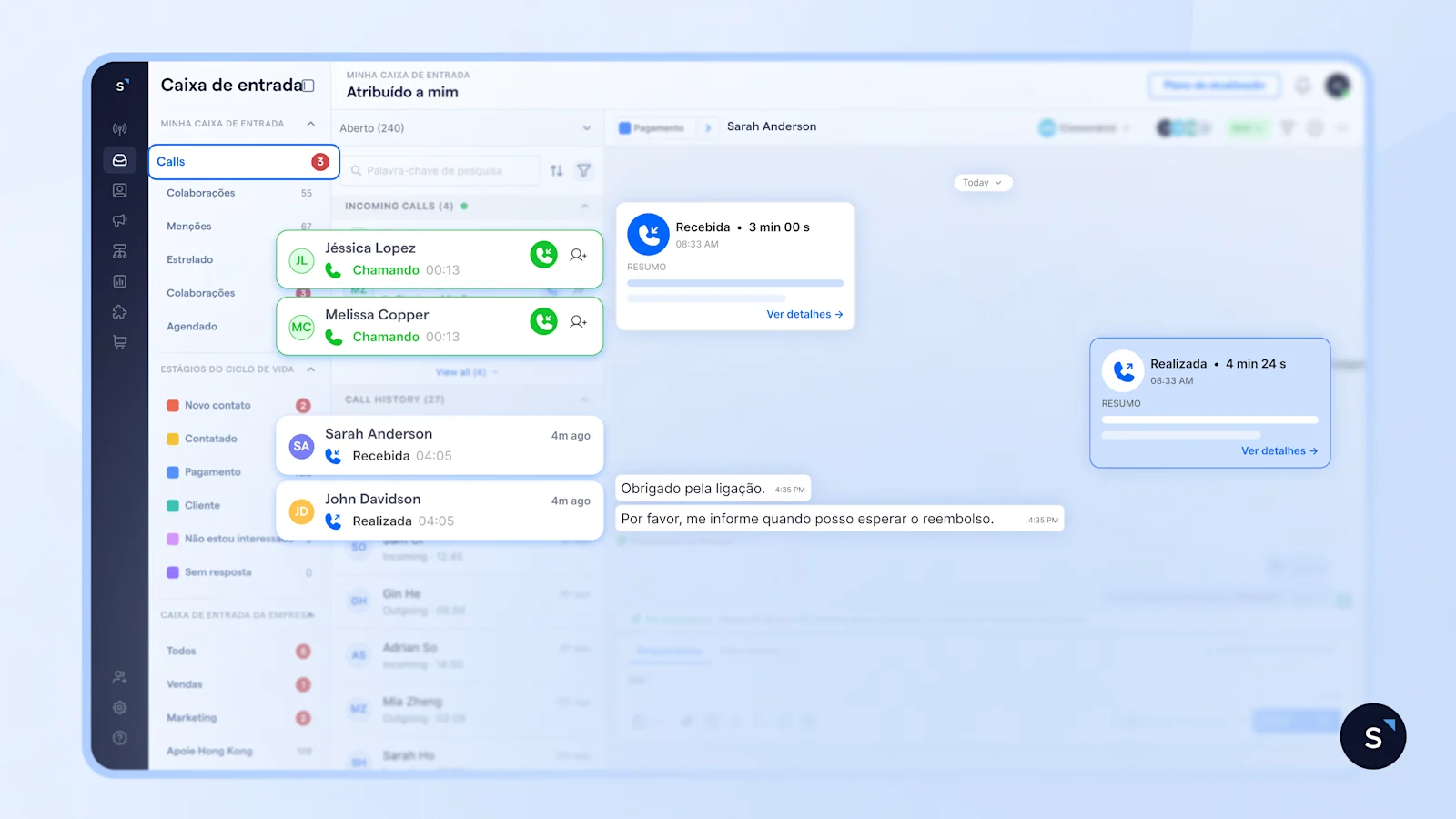Screen dimensions: 1456x819
Task: Select the Estrelado inbox item
Action: pos(189,259)
